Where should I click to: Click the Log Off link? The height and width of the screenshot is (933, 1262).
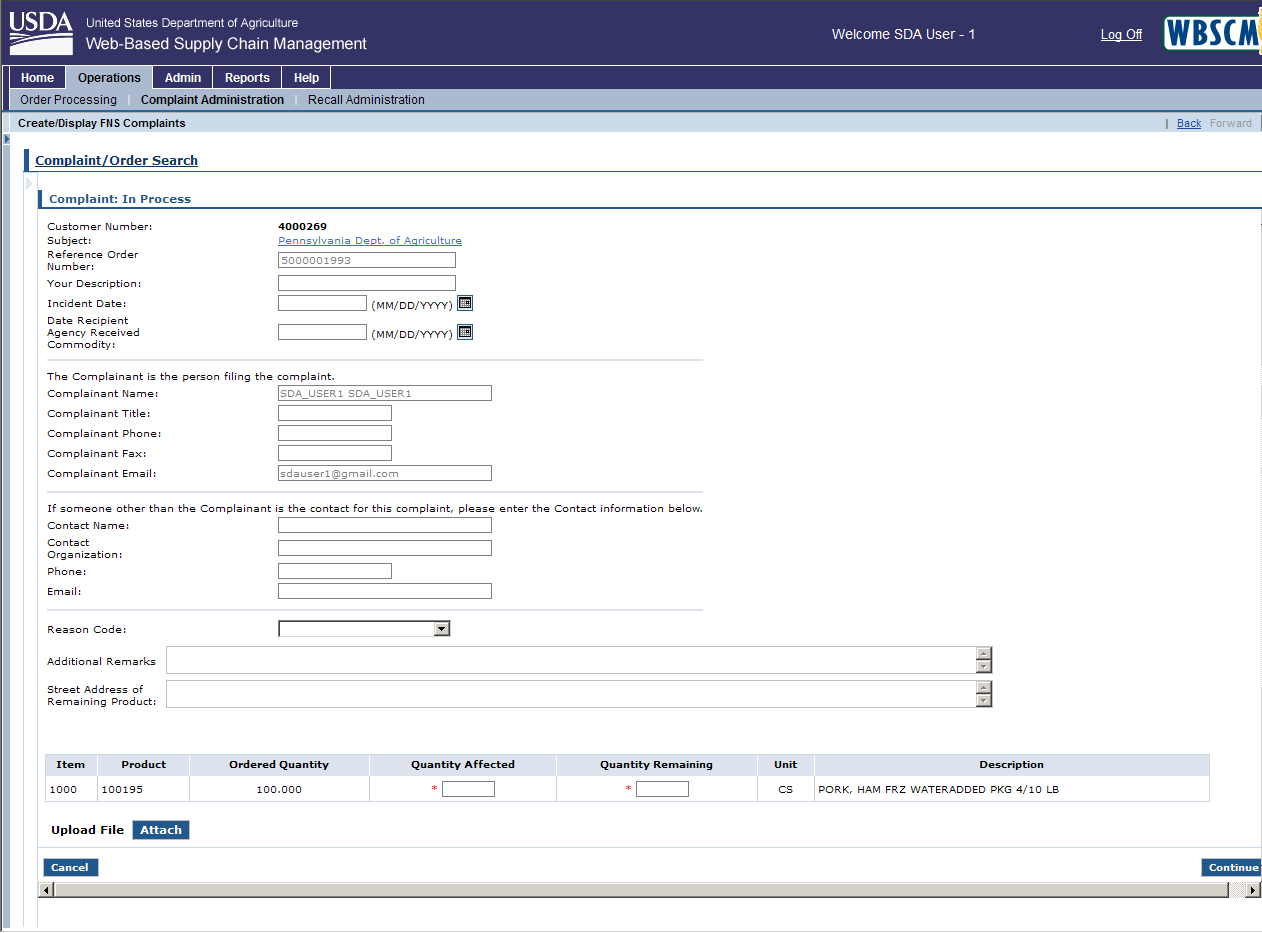pyautogui.click(x=1121, y=35)
